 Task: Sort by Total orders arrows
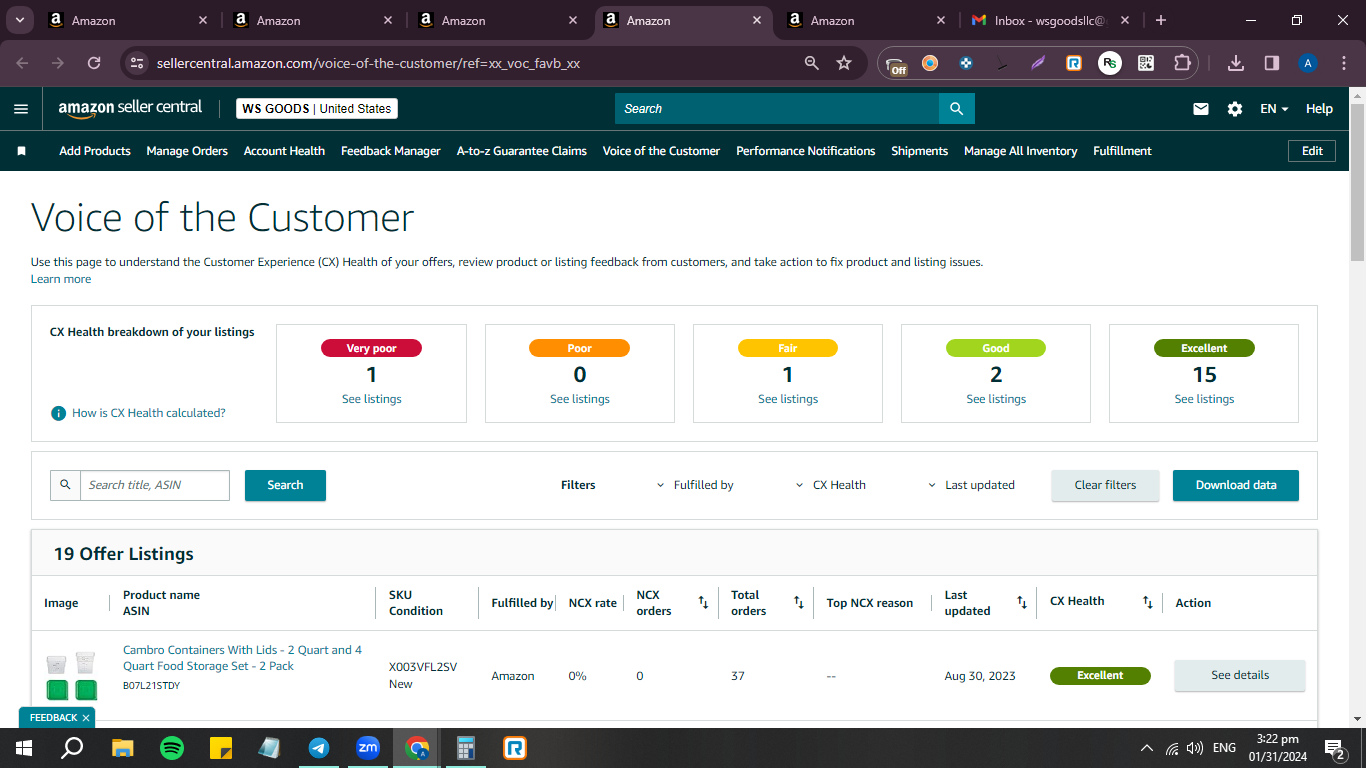tap(799, 602)
